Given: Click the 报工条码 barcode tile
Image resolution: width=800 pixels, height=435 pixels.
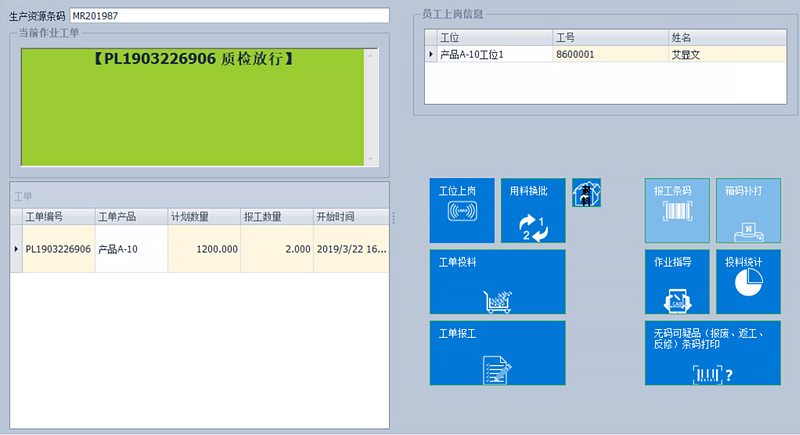Looking at the screenshot, I should click(x=677, y=210).
